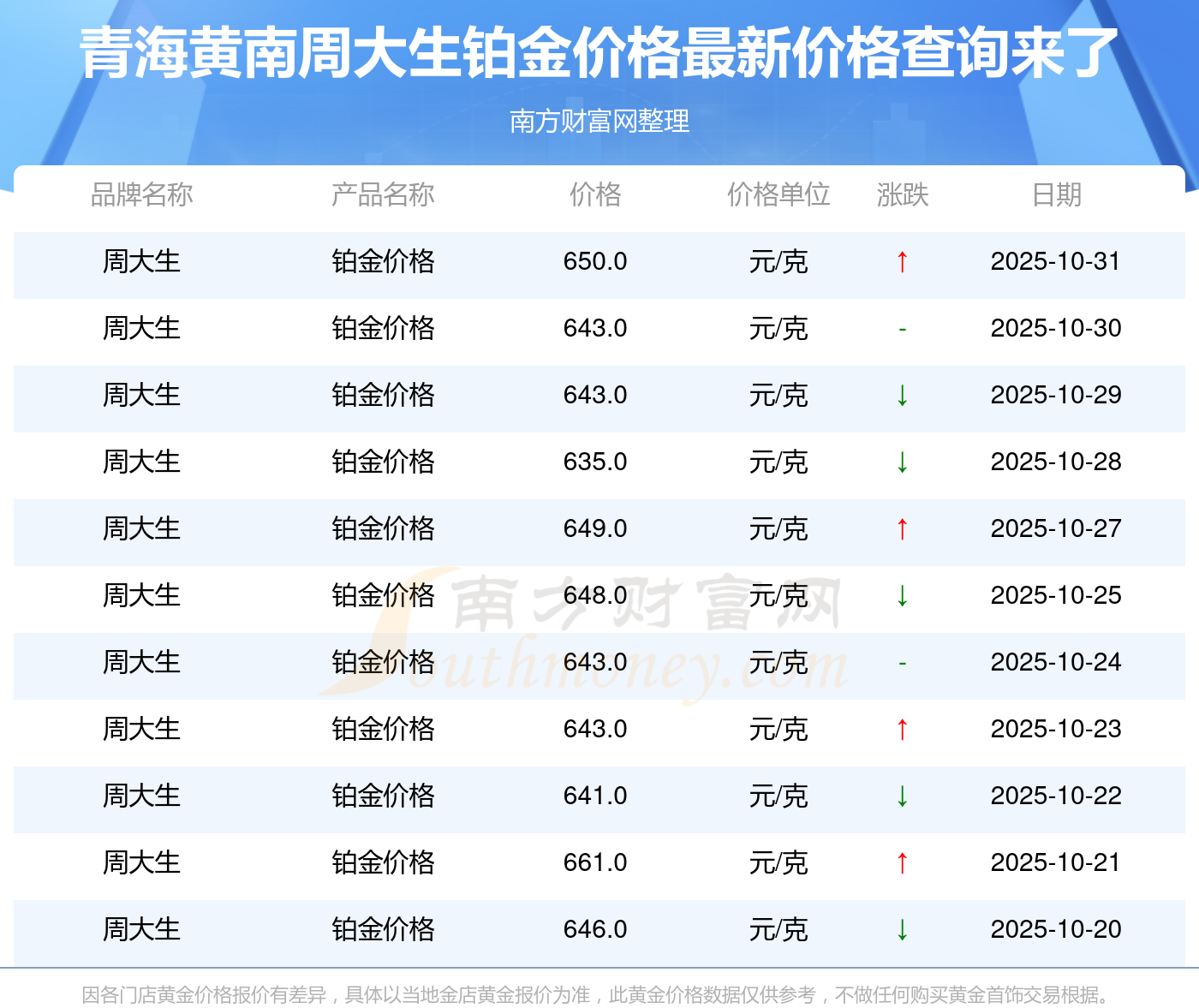Click the price 661.0

(x=595, y=862)
